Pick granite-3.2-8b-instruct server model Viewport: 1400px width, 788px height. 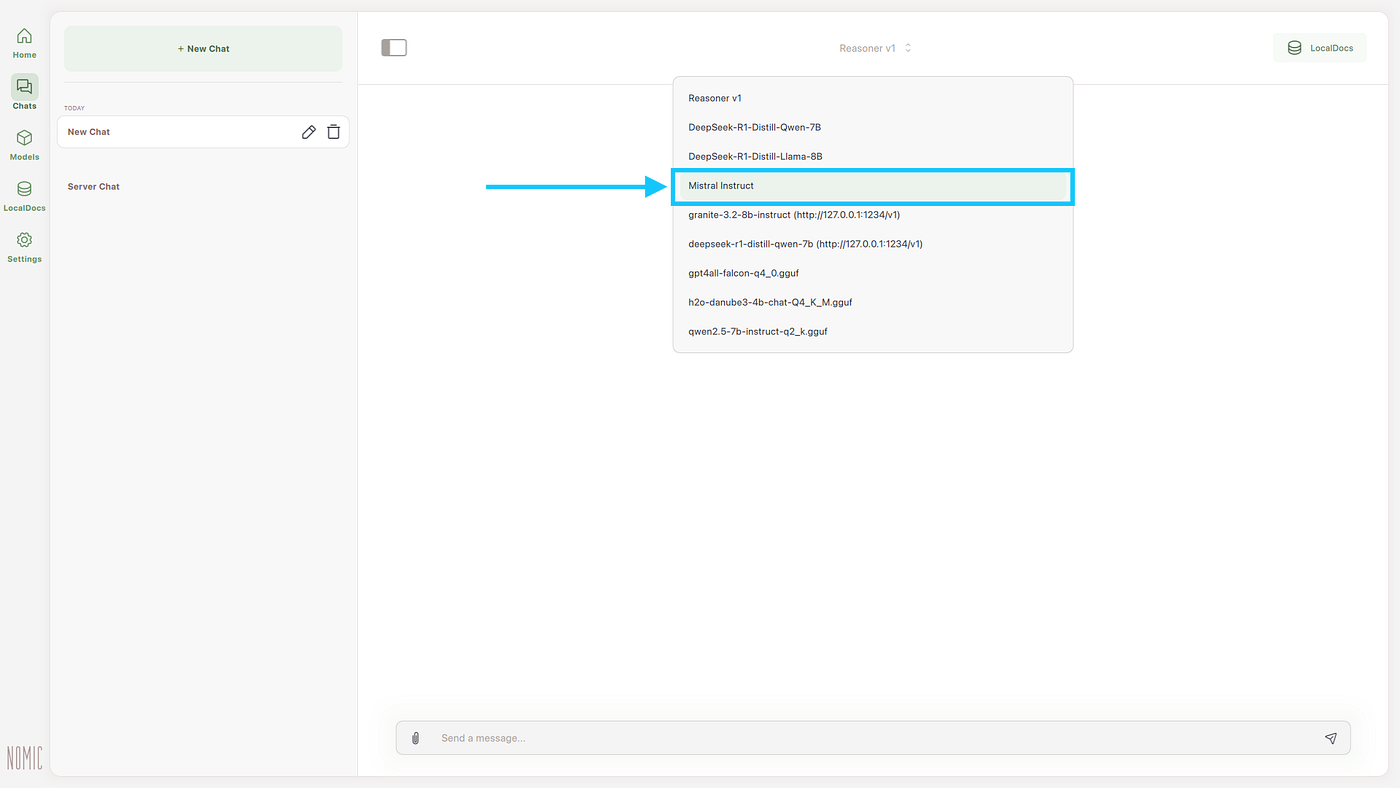coord(873,215)
